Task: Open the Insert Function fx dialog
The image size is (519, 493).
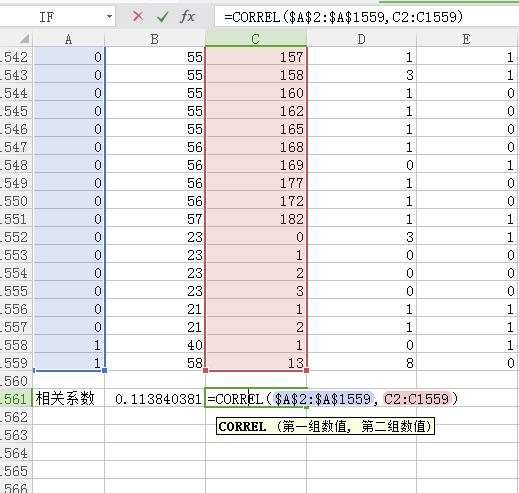Action: 187,16
